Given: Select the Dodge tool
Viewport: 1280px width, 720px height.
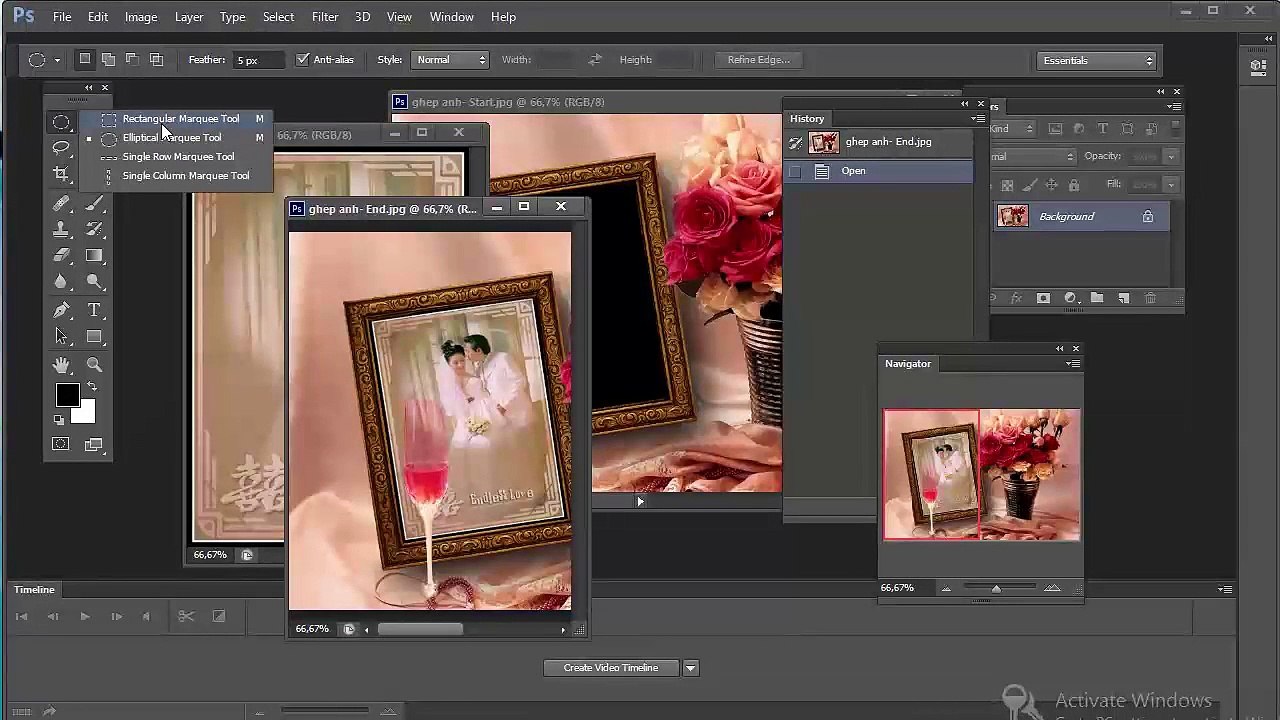Looking at the screenshot, I should [94, 282].
